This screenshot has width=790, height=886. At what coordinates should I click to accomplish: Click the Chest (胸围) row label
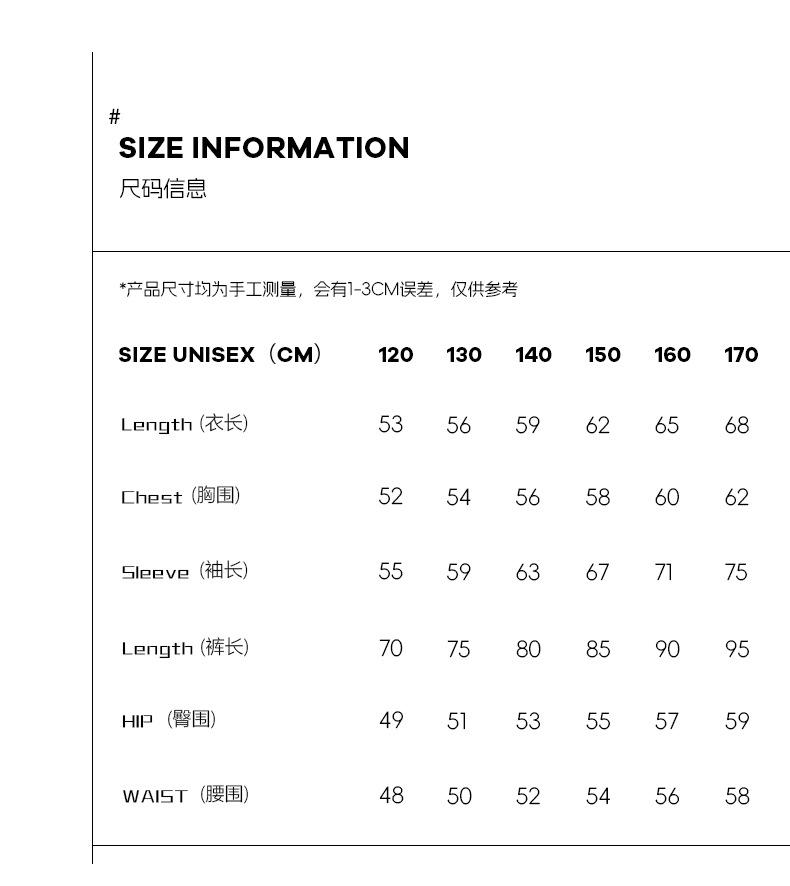[181, 496]
